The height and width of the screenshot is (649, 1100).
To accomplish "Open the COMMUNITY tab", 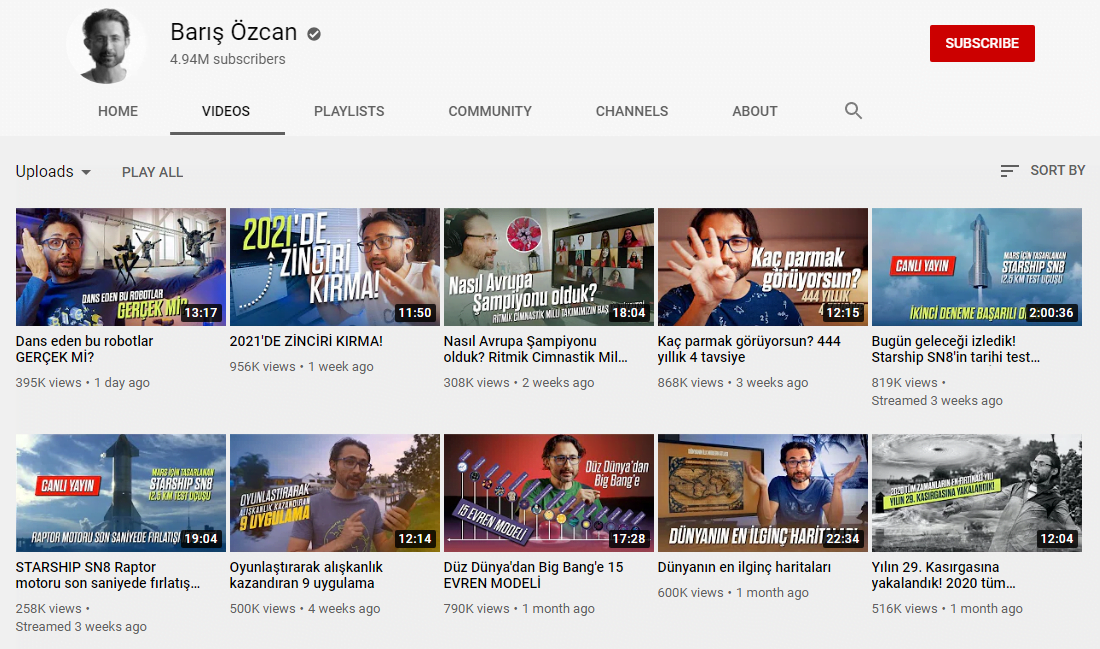I will tap(490, 111).
